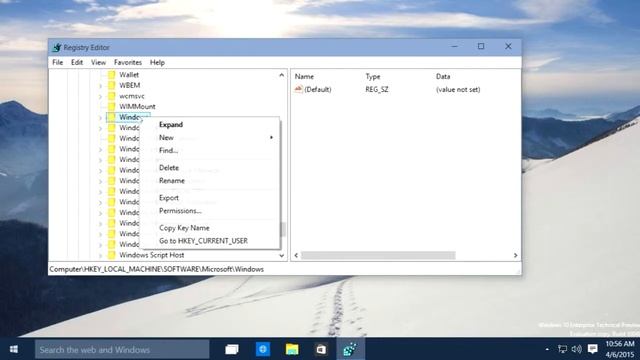Click the tree scroll down arrow
The height and width of the screenshot is (360, 640).
pos(282,256)
